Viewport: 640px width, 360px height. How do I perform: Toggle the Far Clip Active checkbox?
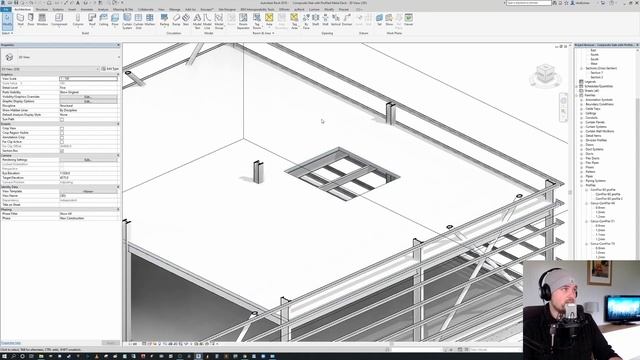tap(62, 142)
